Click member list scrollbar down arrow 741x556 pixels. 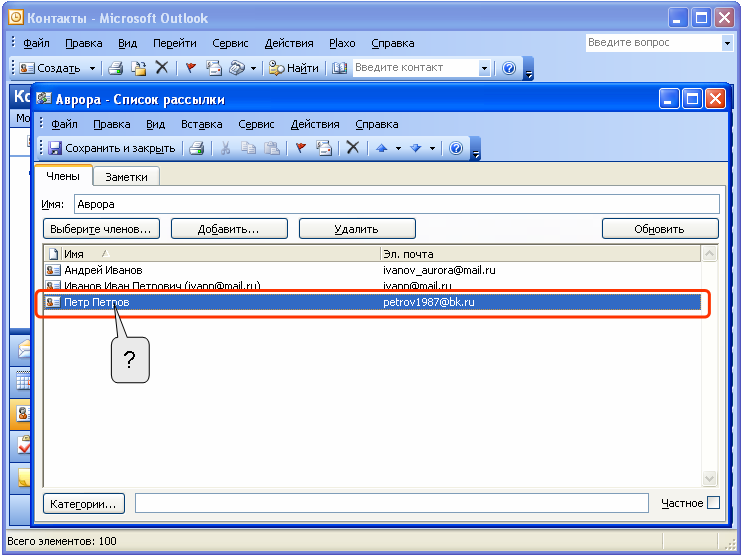[x=709, y=479]
